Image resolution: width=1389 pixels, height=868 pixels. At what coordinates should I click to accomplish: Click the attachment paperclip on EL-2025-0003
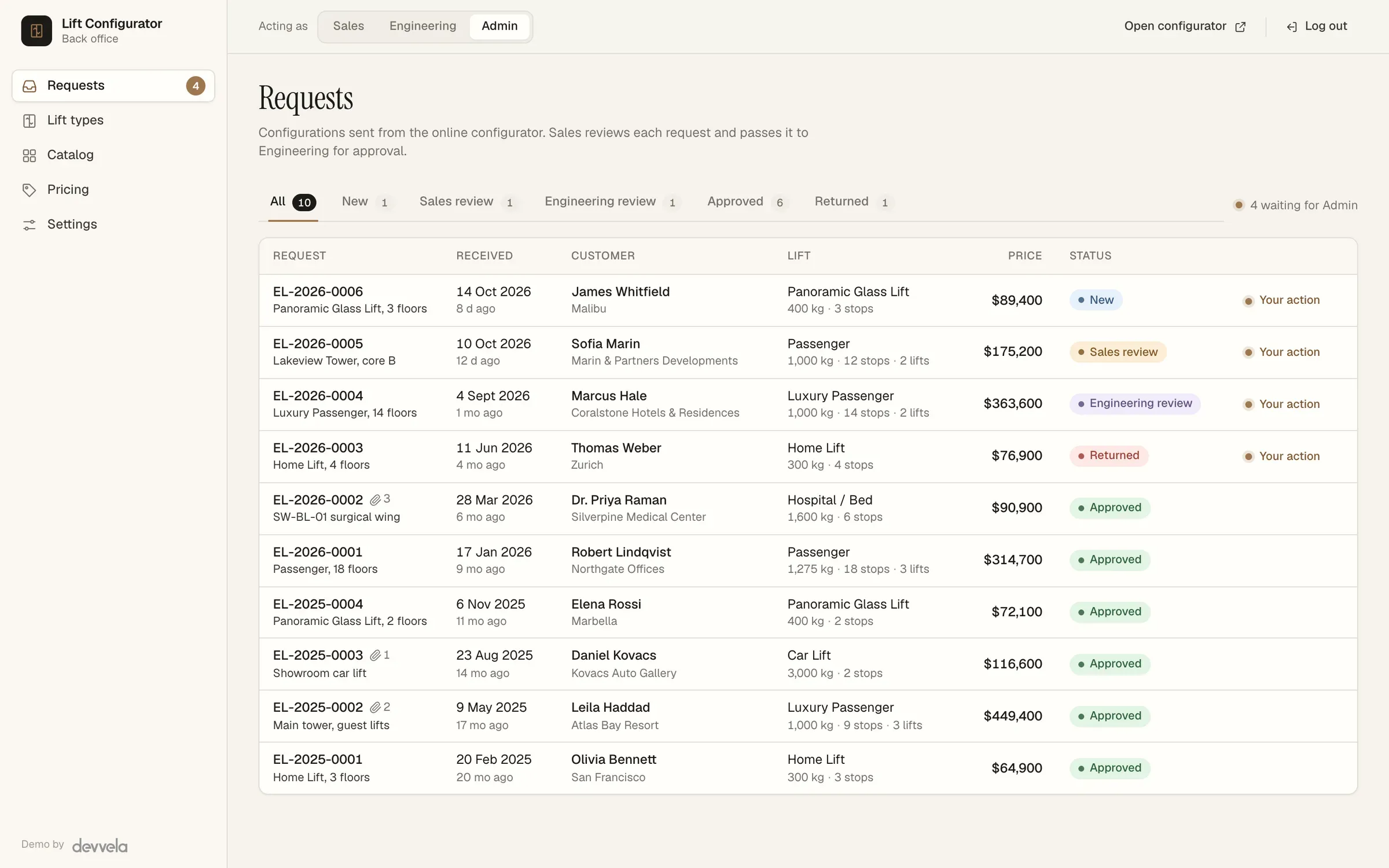[x=376, y=655]
